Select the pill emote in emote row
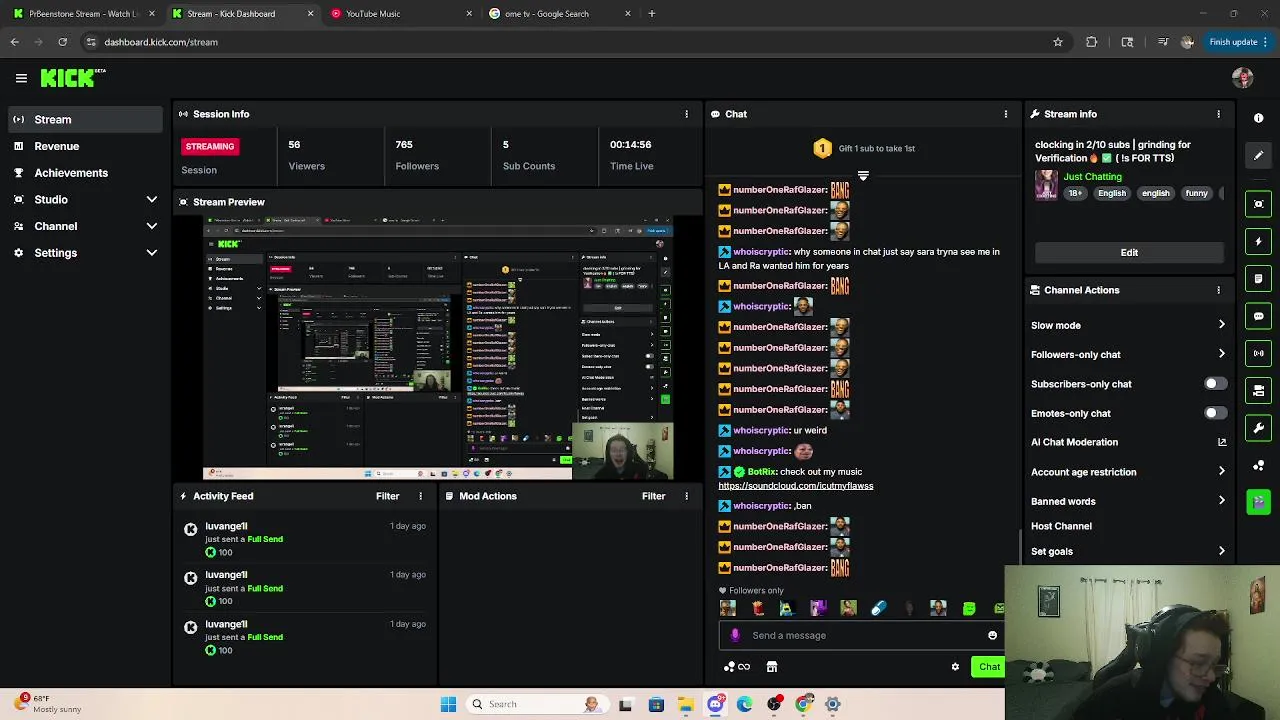This screenshot has height=720, width=1280. point(878,608)
